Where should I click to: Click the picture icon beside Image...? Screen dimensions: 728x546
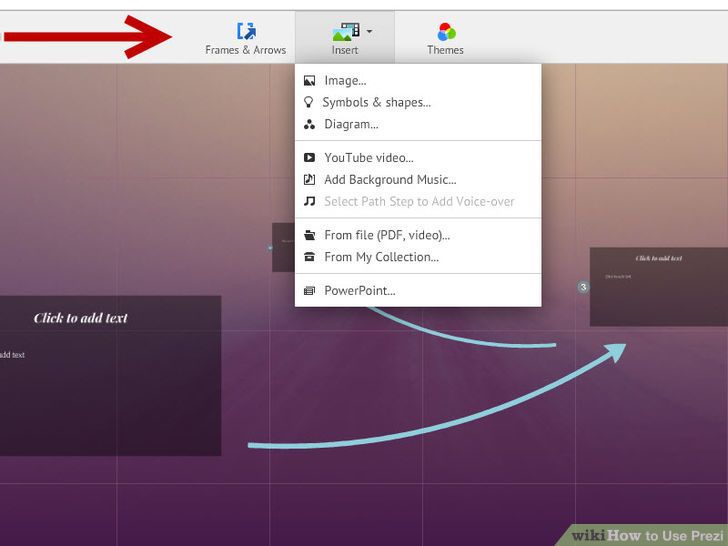pos(309,81)
